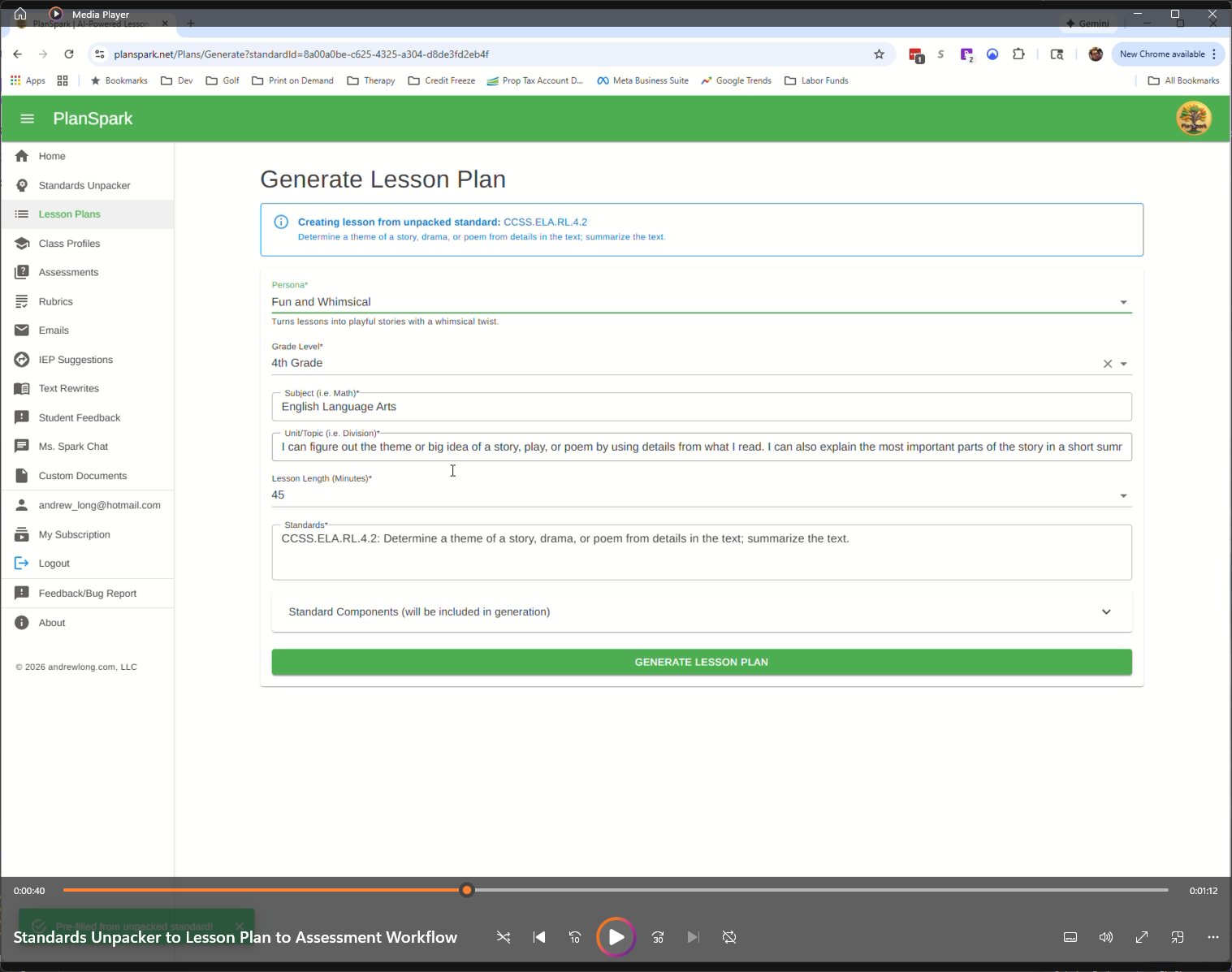Image resolution: width=1232 pixels, height=972 pixels.
Task: Click the Generate Lesson Plan button
Action: point(701,662)
